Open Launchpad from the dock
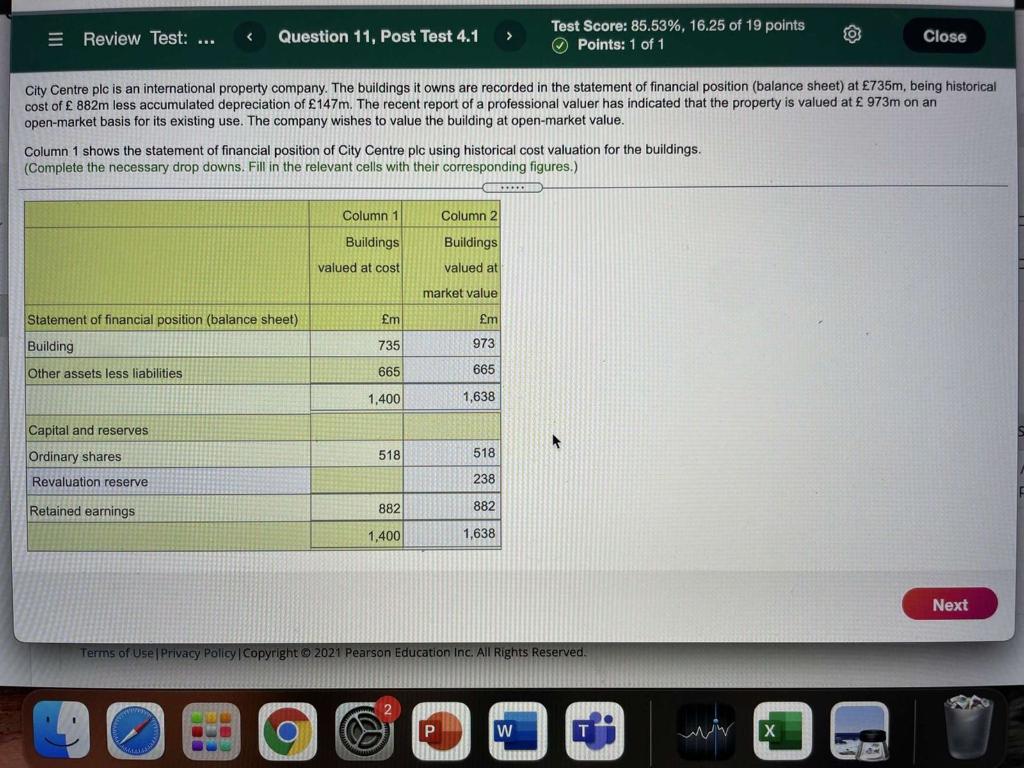The image size is (1024, 768). 211,731
